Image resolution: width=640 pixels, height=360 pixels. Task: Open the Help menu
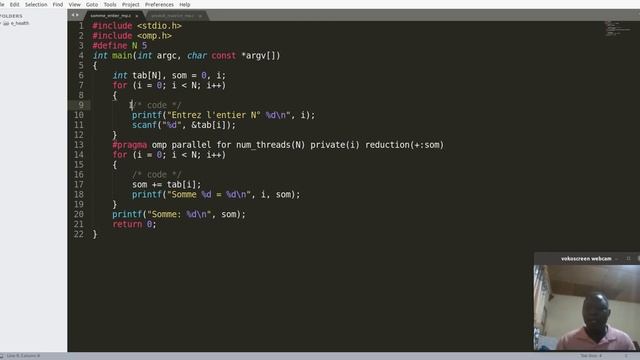point(184,4)
